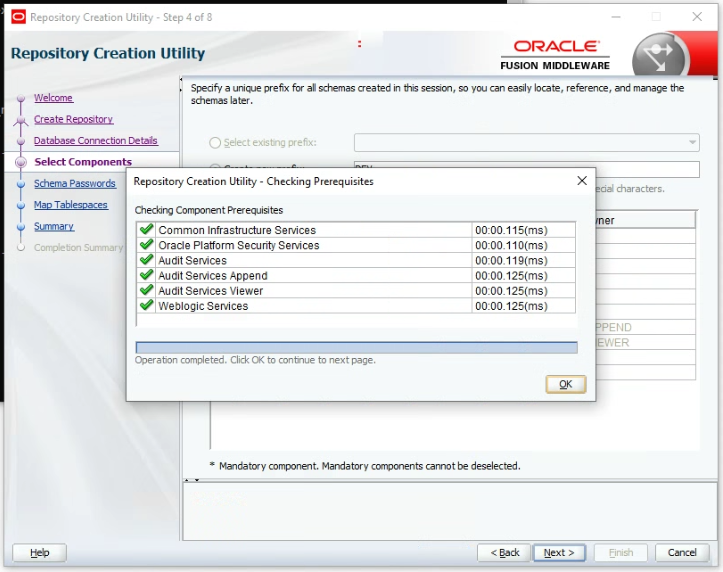This screenshot has height=572, width=723.
Task: Click 'Operation completed' status message
Action: 255,360
